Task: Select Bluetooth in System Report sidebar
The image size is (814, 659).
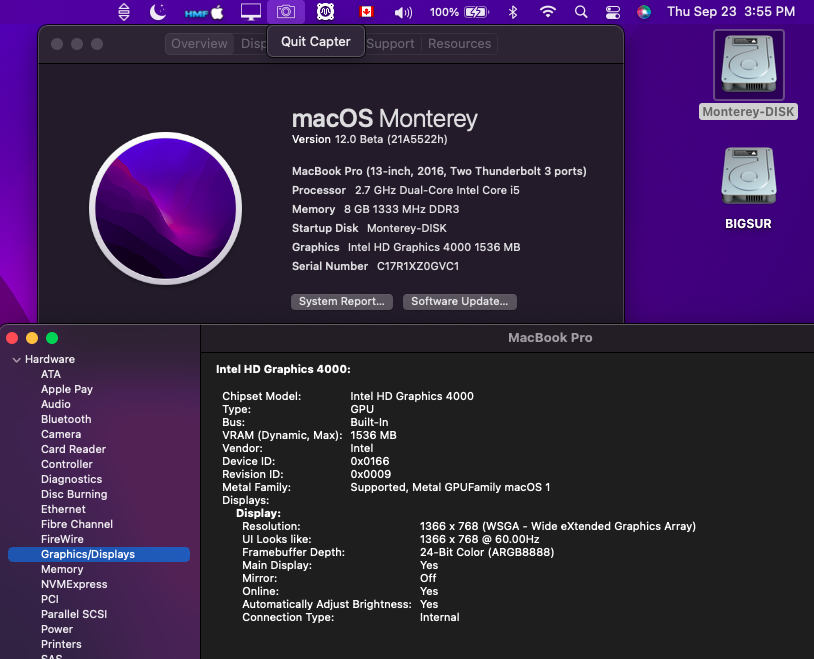Action: tap(66, 419)
